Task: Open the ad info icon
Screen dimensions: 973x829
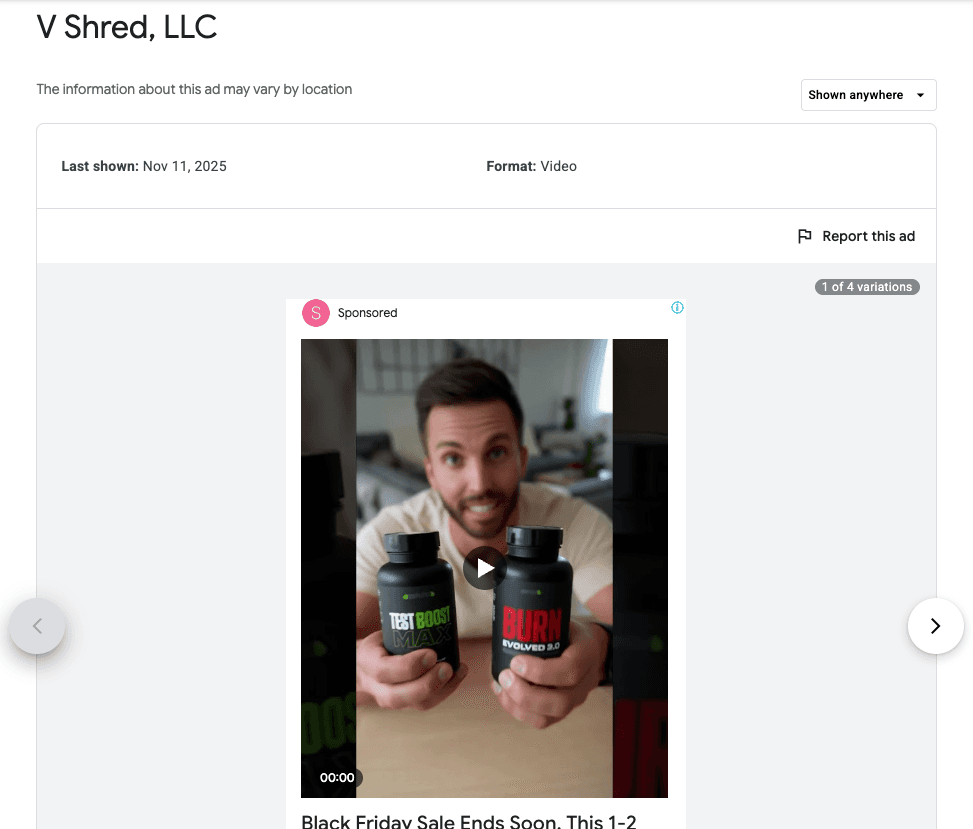Action: click(x=677, y=308)
